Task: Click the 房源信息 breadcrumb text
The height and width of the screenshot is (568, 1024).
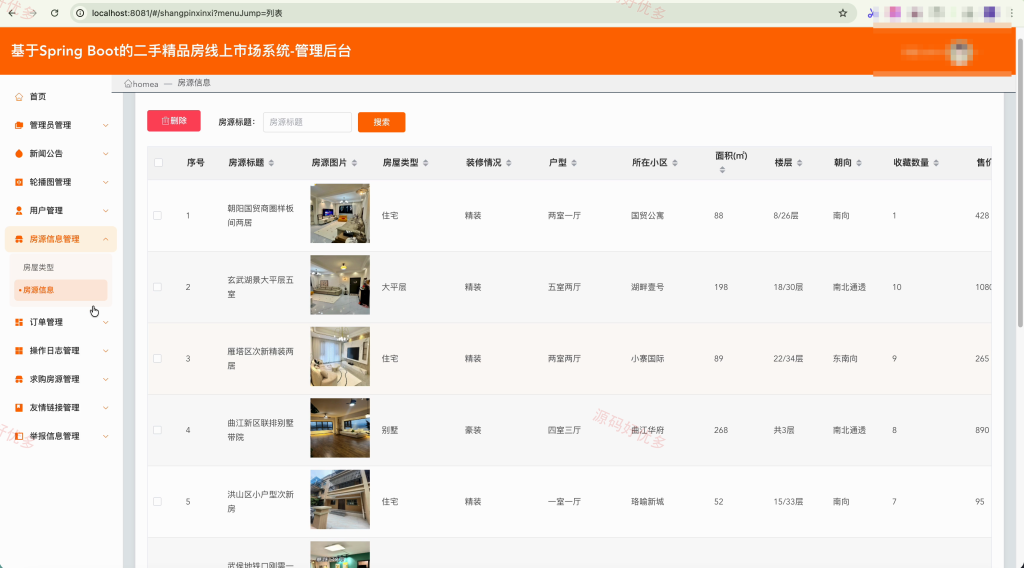Action: point(194,83)
